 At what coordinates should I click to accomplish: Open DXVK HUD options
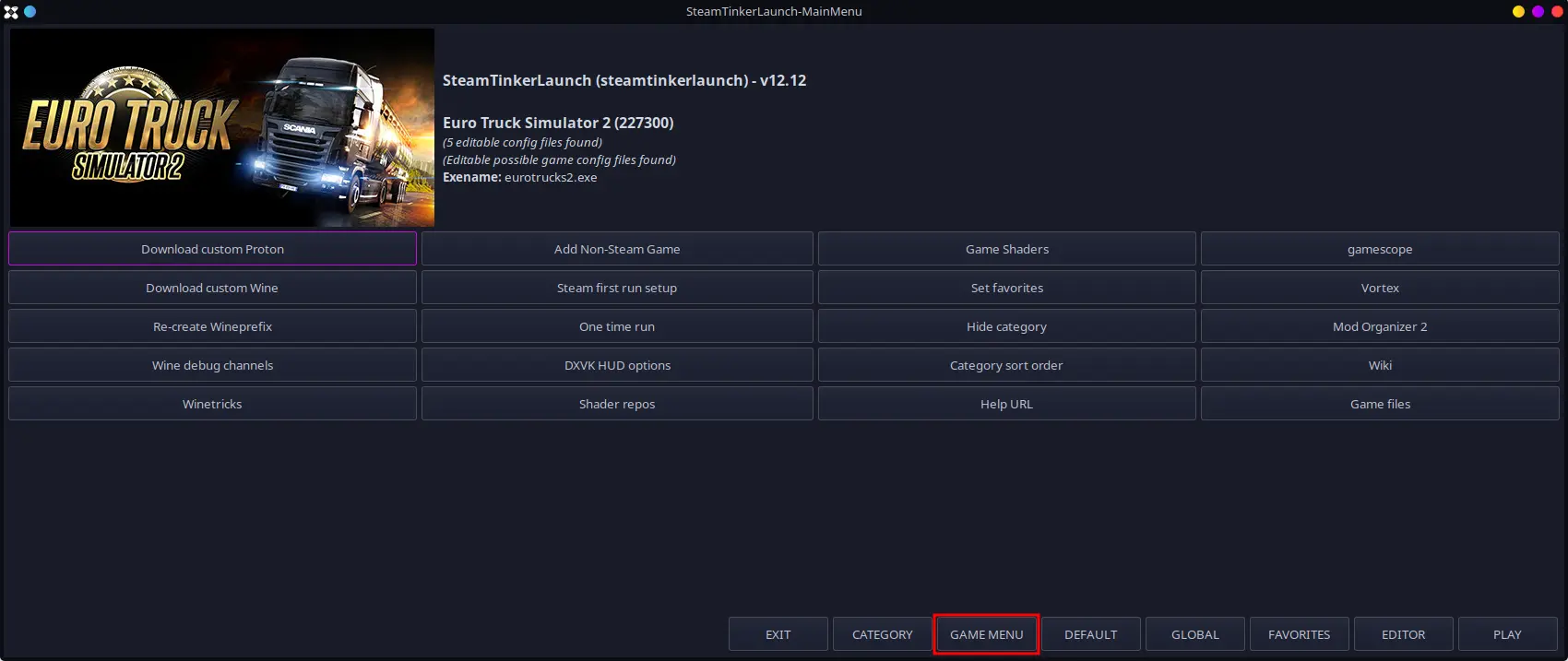(617, 365)
